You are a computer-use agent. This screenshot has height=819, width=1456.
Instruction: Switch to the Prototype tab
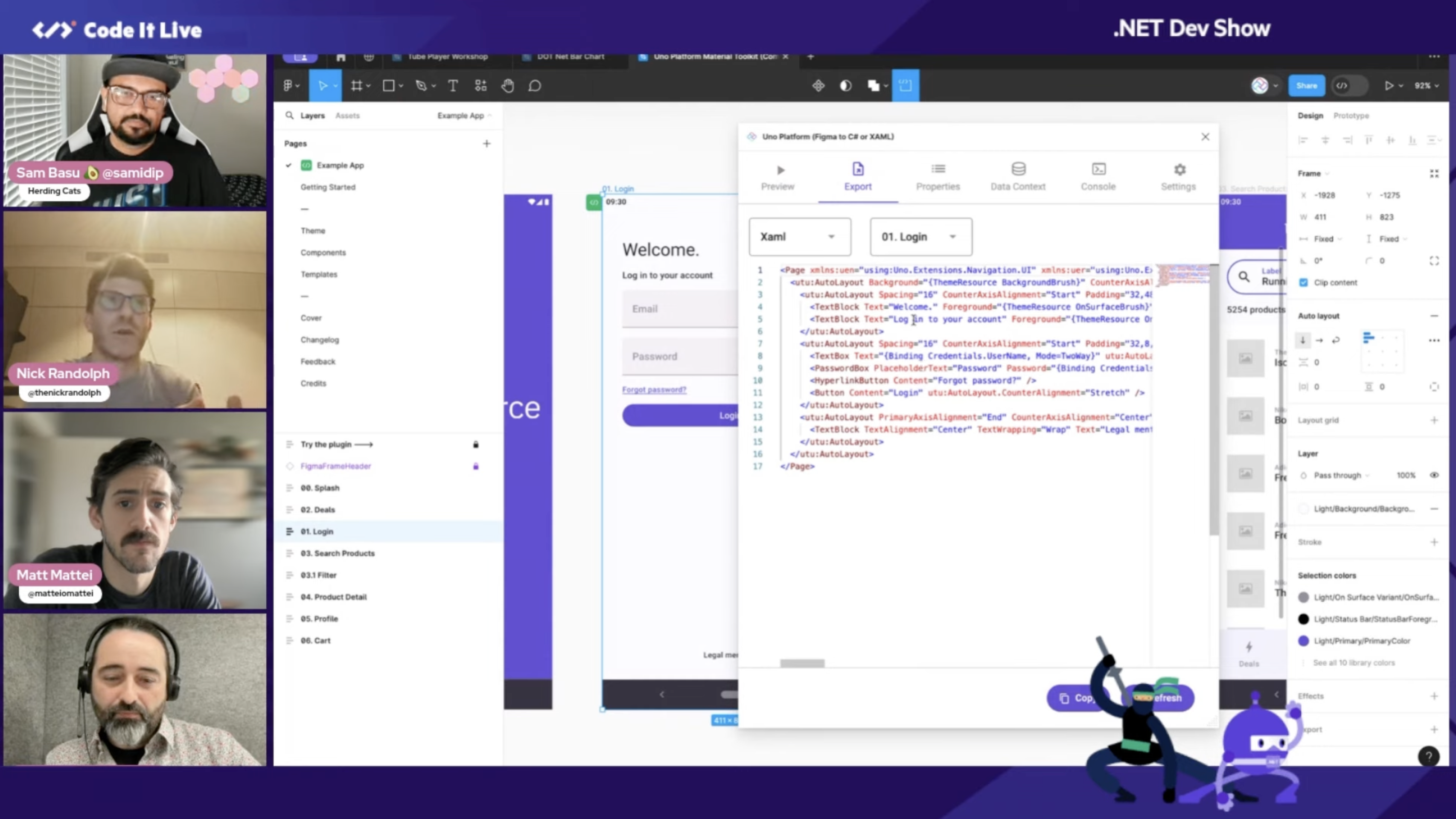click(1351, 115)
